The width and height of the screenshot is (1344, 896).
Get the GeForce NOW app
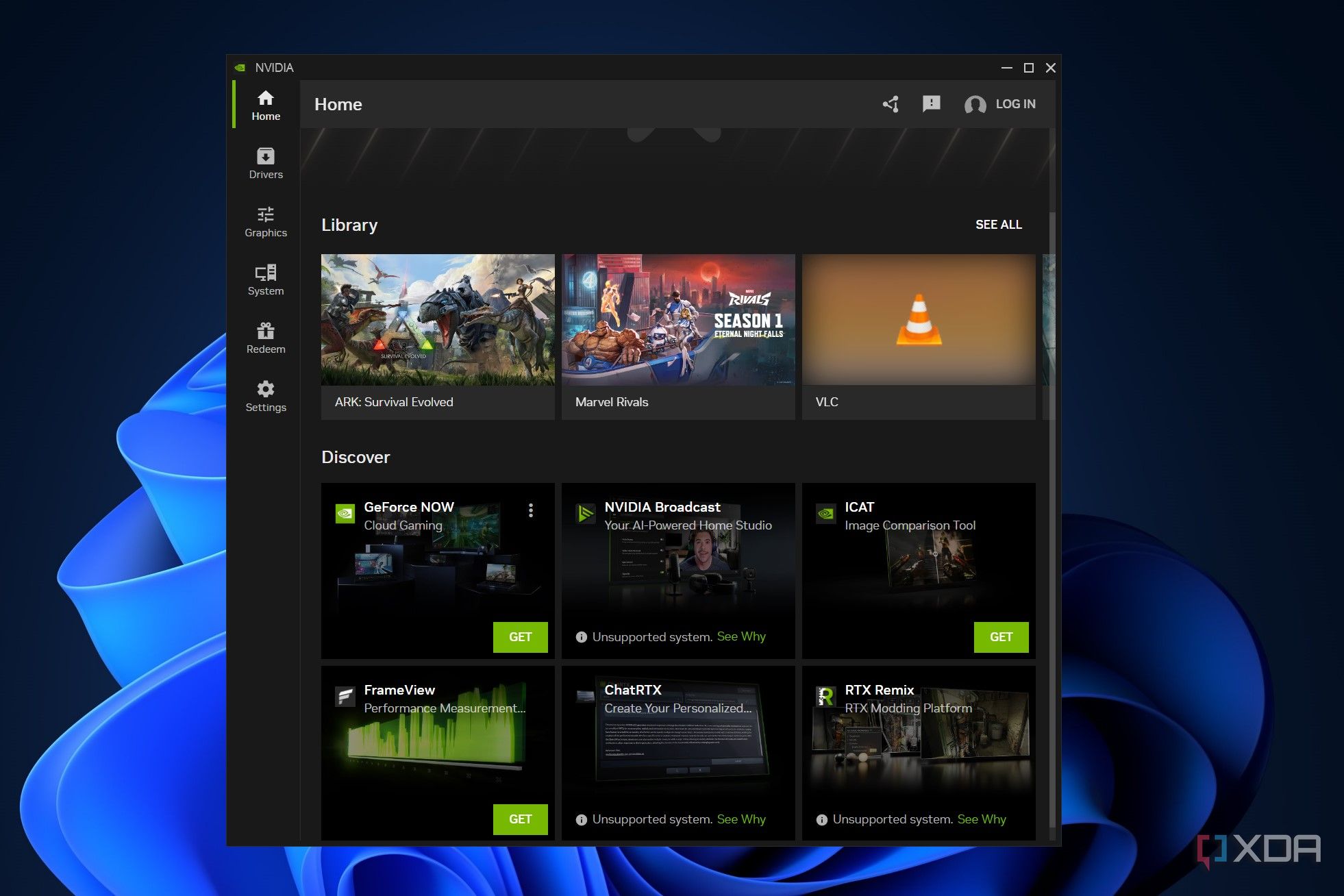pyautogui.click(x=520, y=637)
